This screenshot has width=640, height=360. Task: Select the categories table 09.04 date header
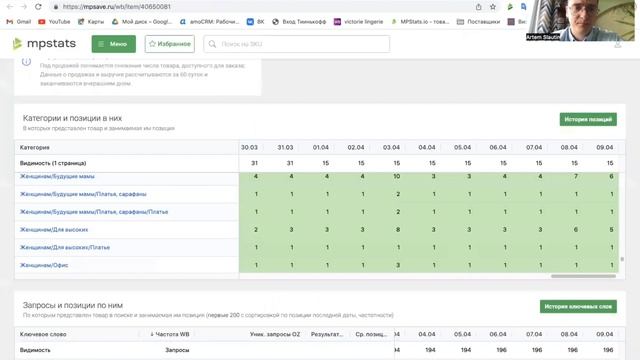click(604, 147)
